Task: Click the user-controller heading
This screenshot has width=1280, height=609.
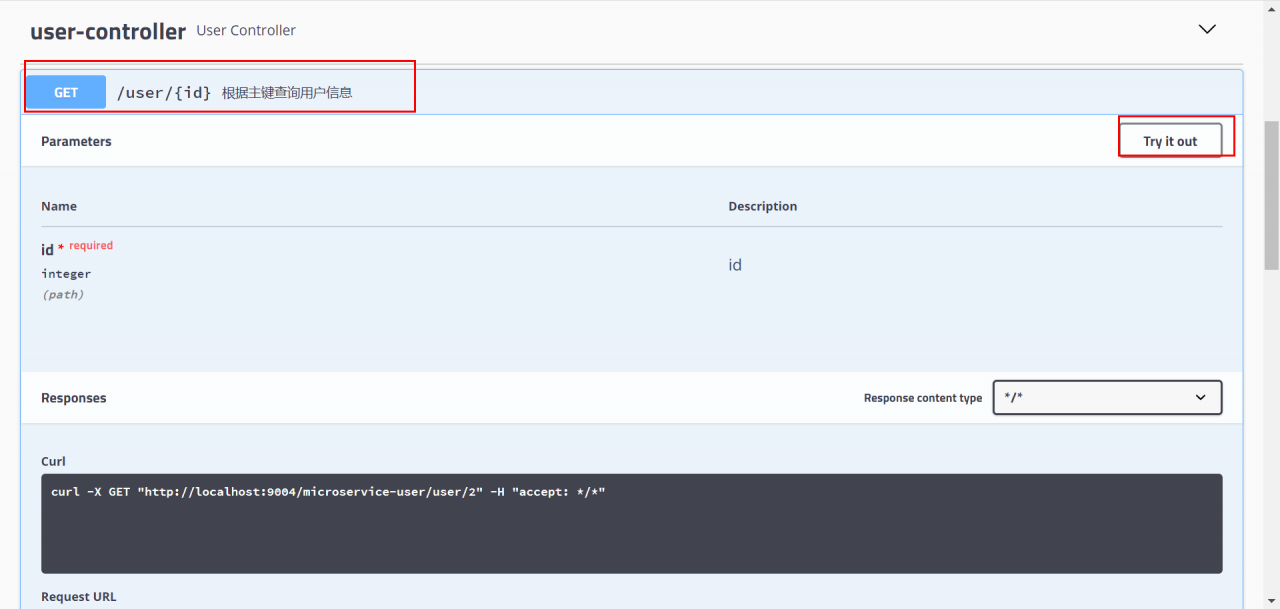Action: pos(108,31)
